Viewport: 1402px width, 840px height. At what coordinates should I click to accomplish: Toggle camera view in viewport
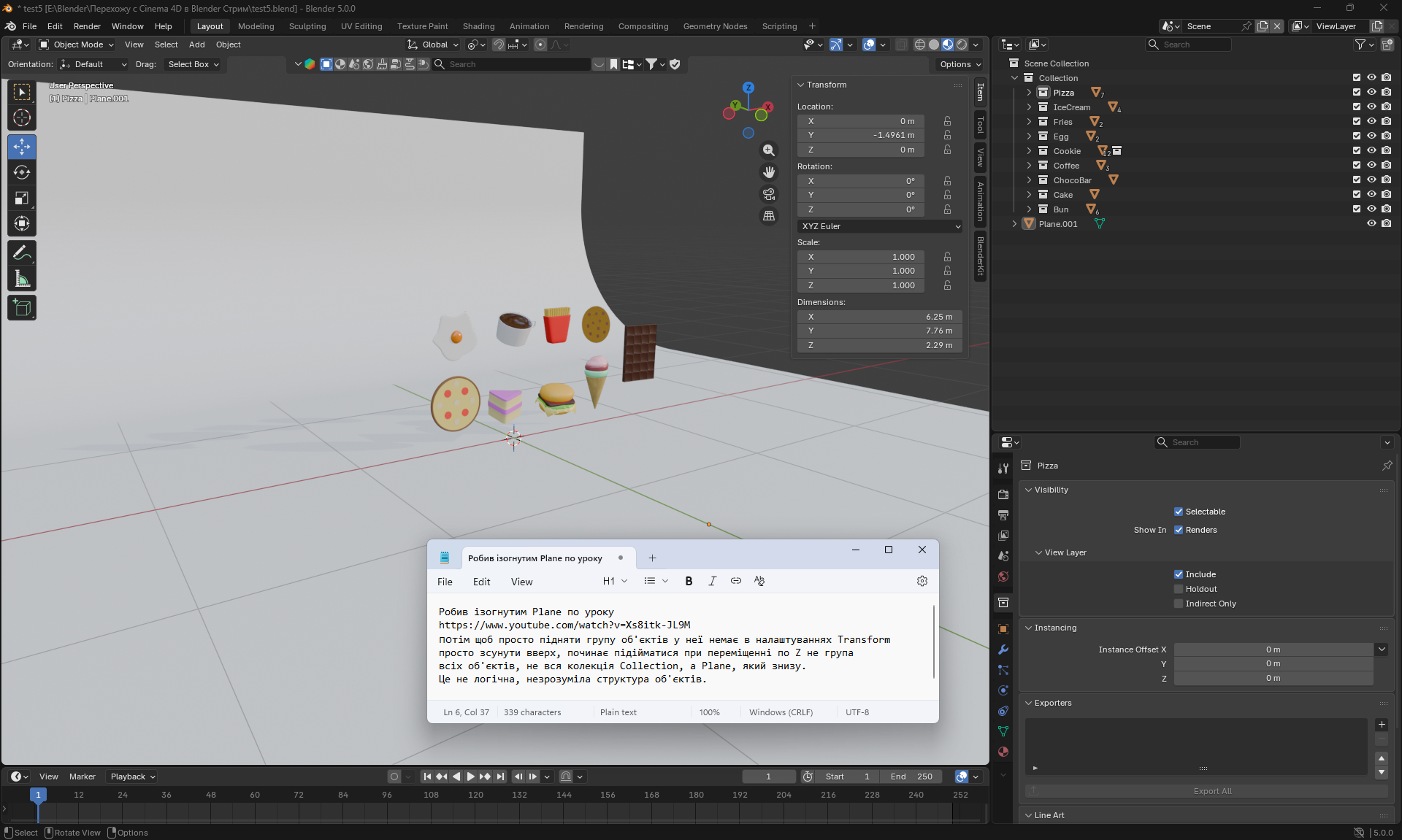[x=769, y=194]
